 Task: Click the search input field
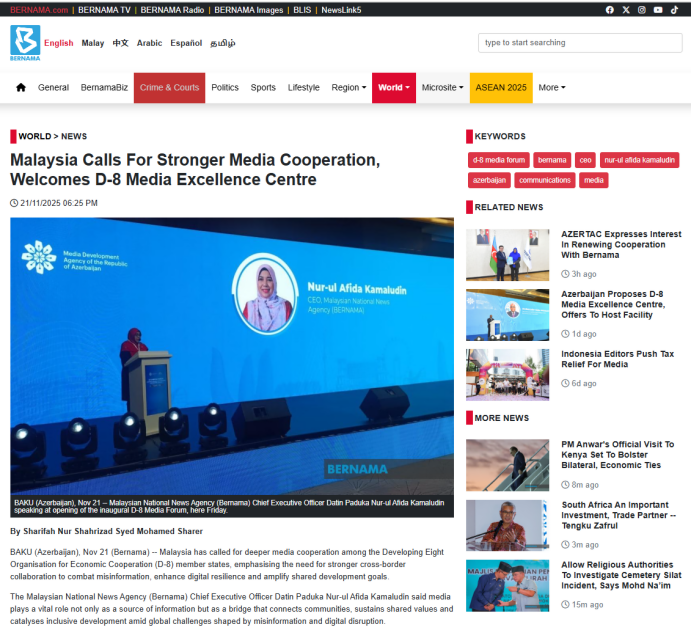click(579, 43)
